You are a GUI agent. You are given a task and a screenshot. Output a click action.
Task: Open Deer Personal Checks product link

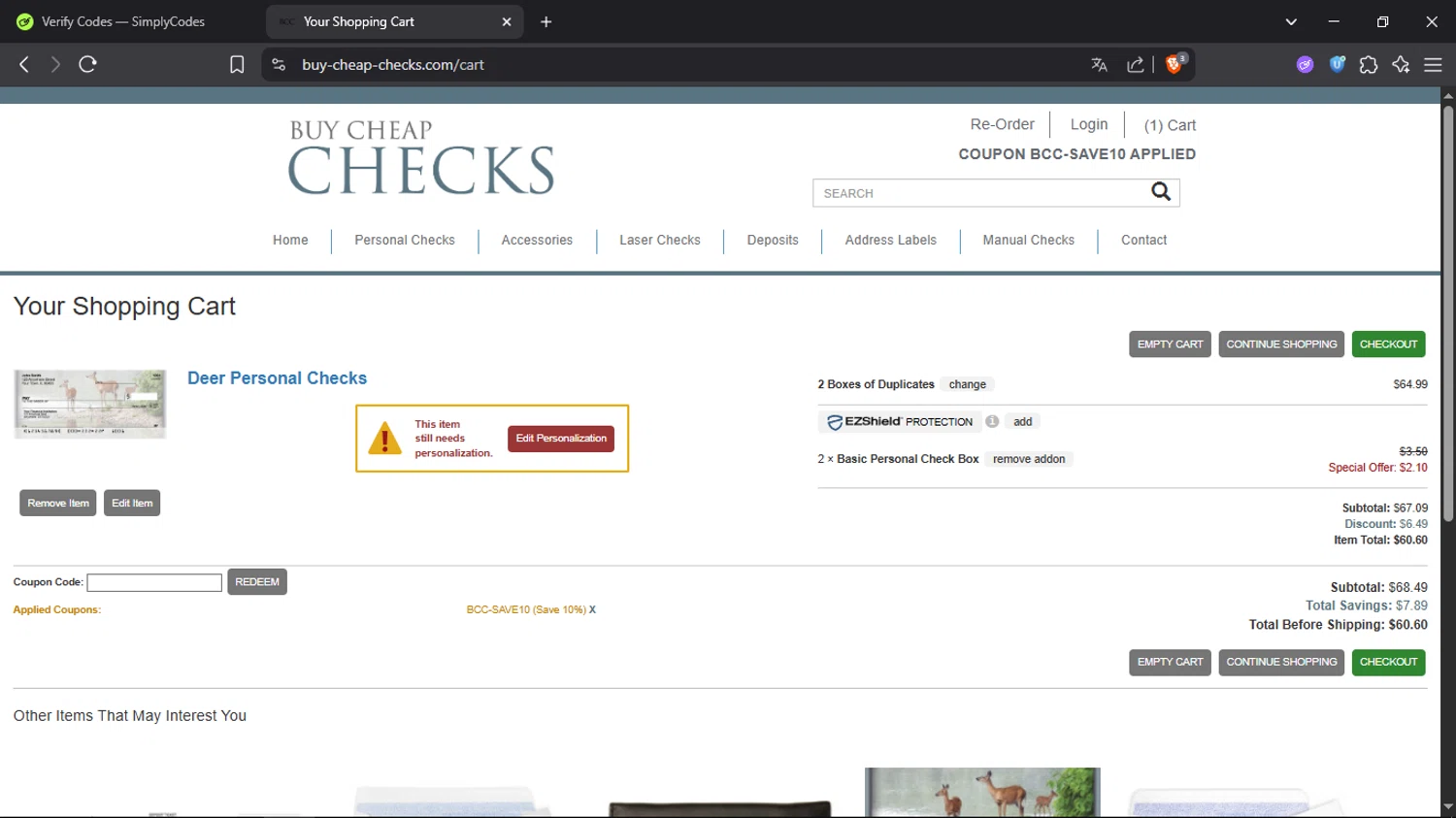point(277,378)
